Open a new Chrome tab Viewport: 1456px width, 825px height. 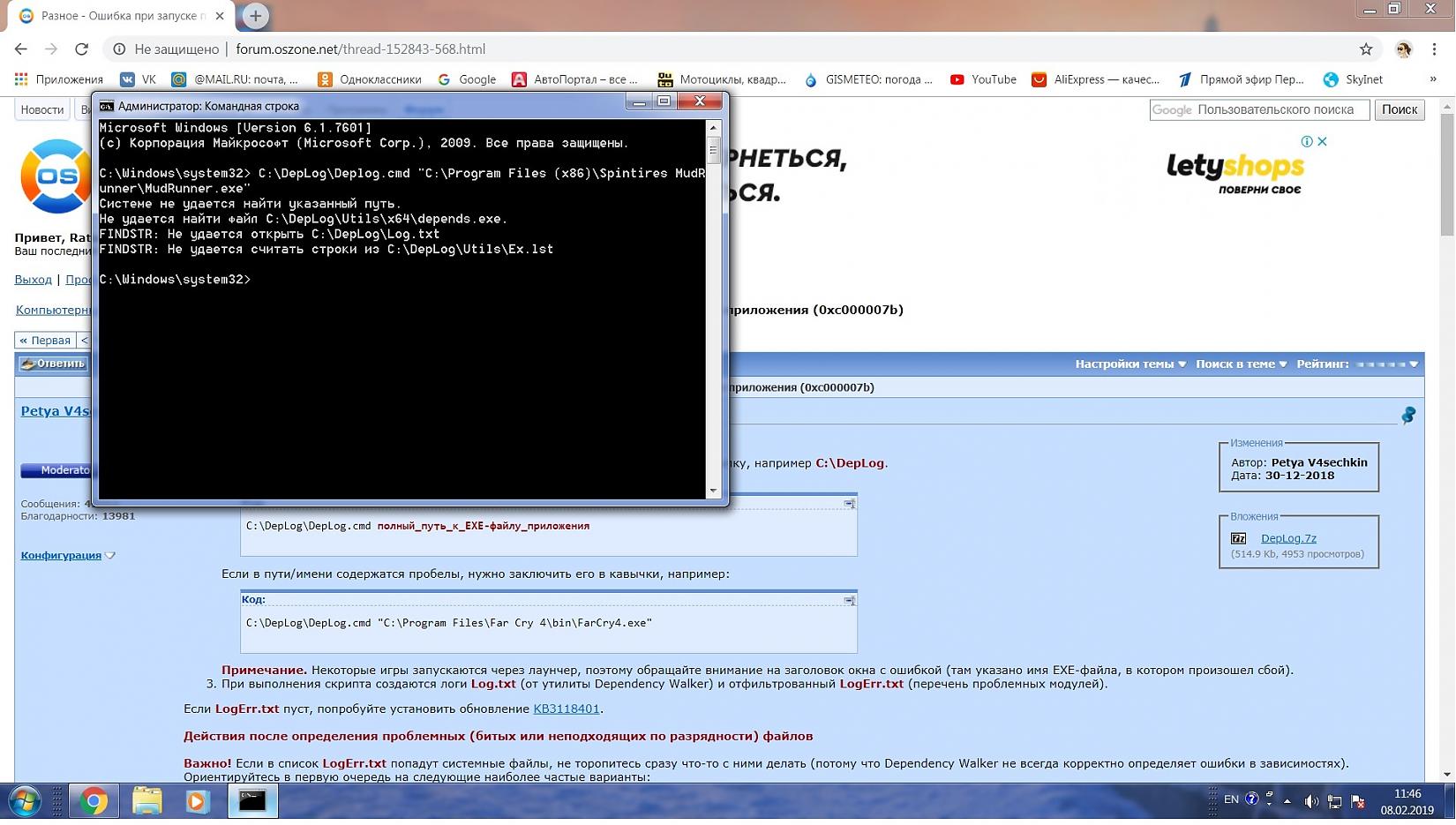(x=255, y=16)
